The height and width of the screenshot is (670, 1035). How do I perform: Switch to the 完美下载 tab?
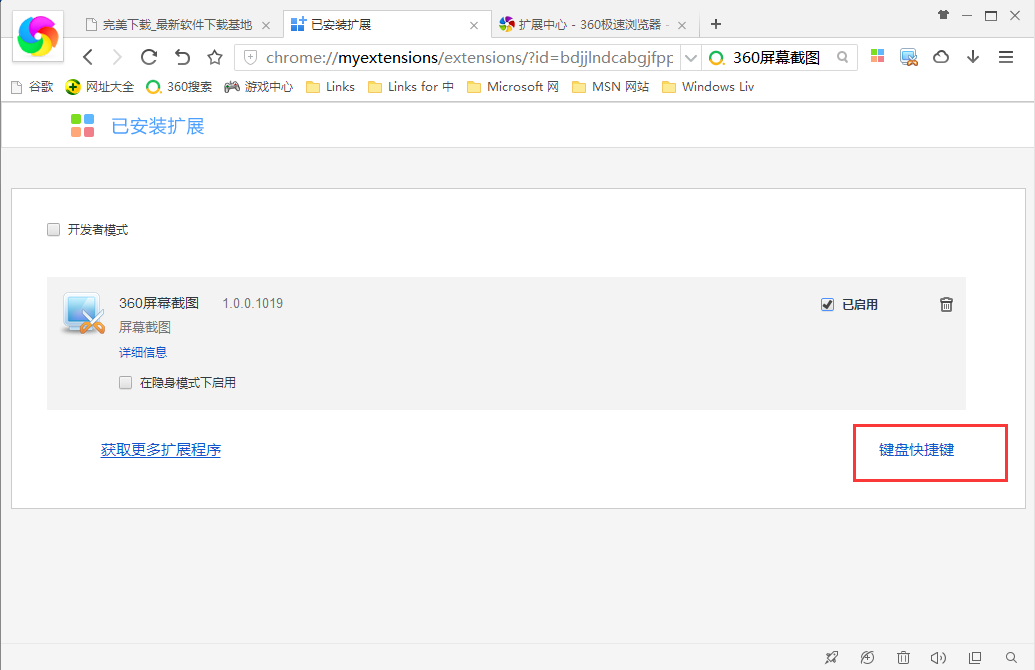click(178, 25)
